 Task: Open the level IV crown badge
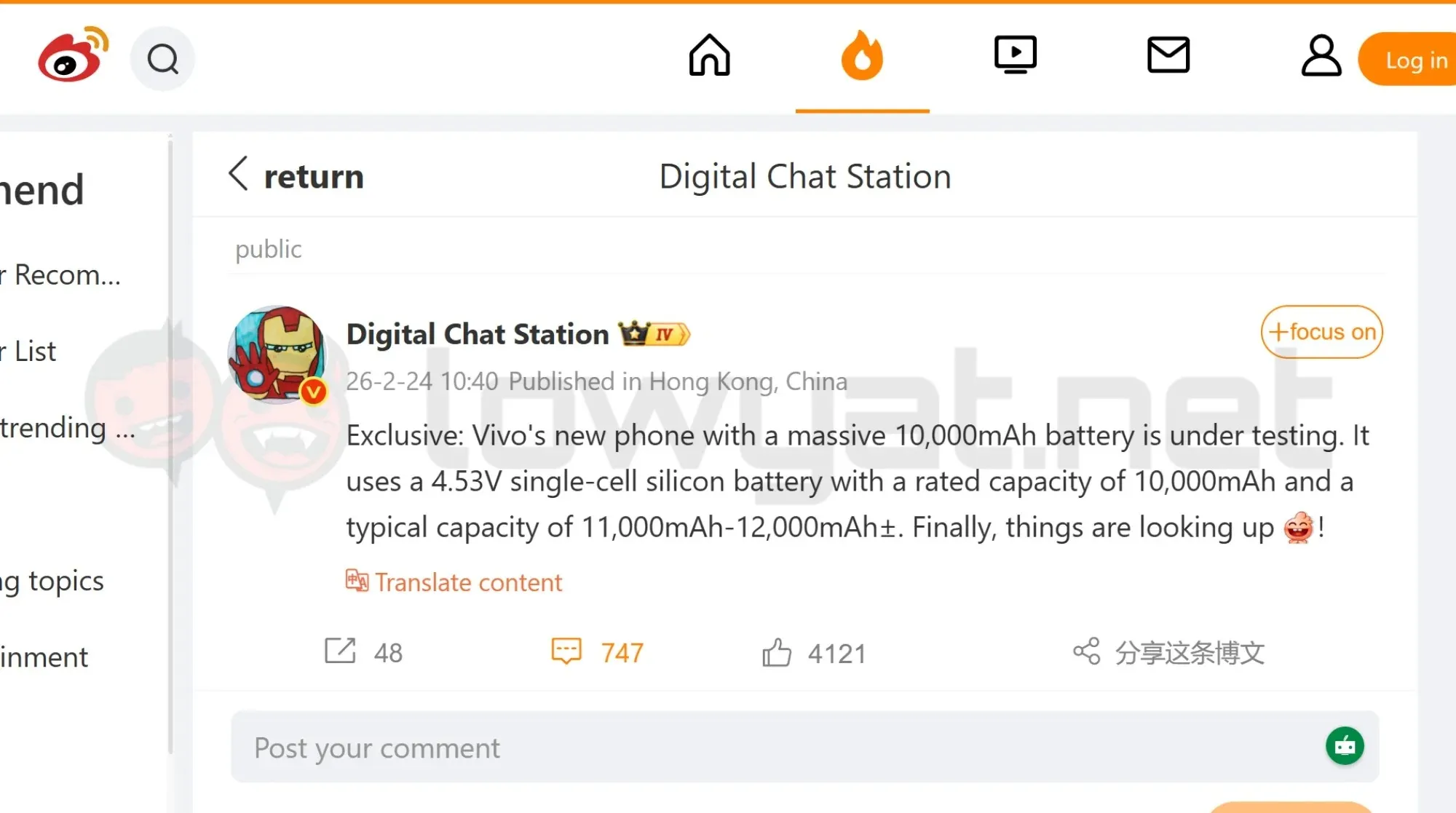[653, 333]
